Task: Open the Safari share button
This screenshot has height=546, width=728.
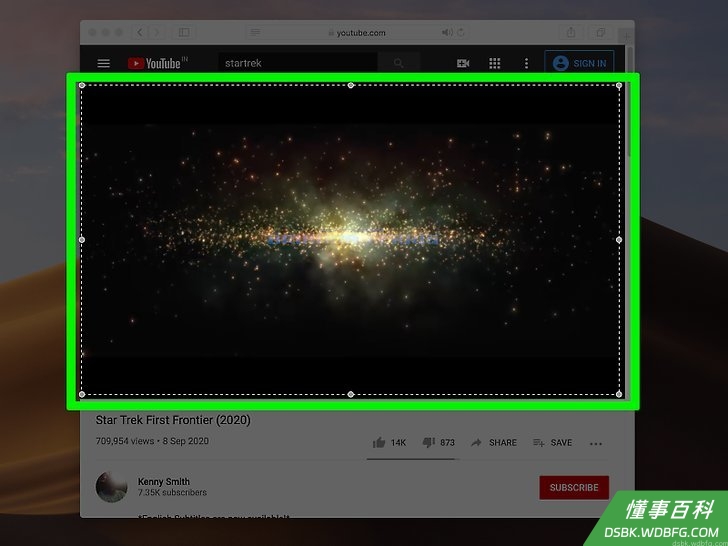Action: click(571, 32)
